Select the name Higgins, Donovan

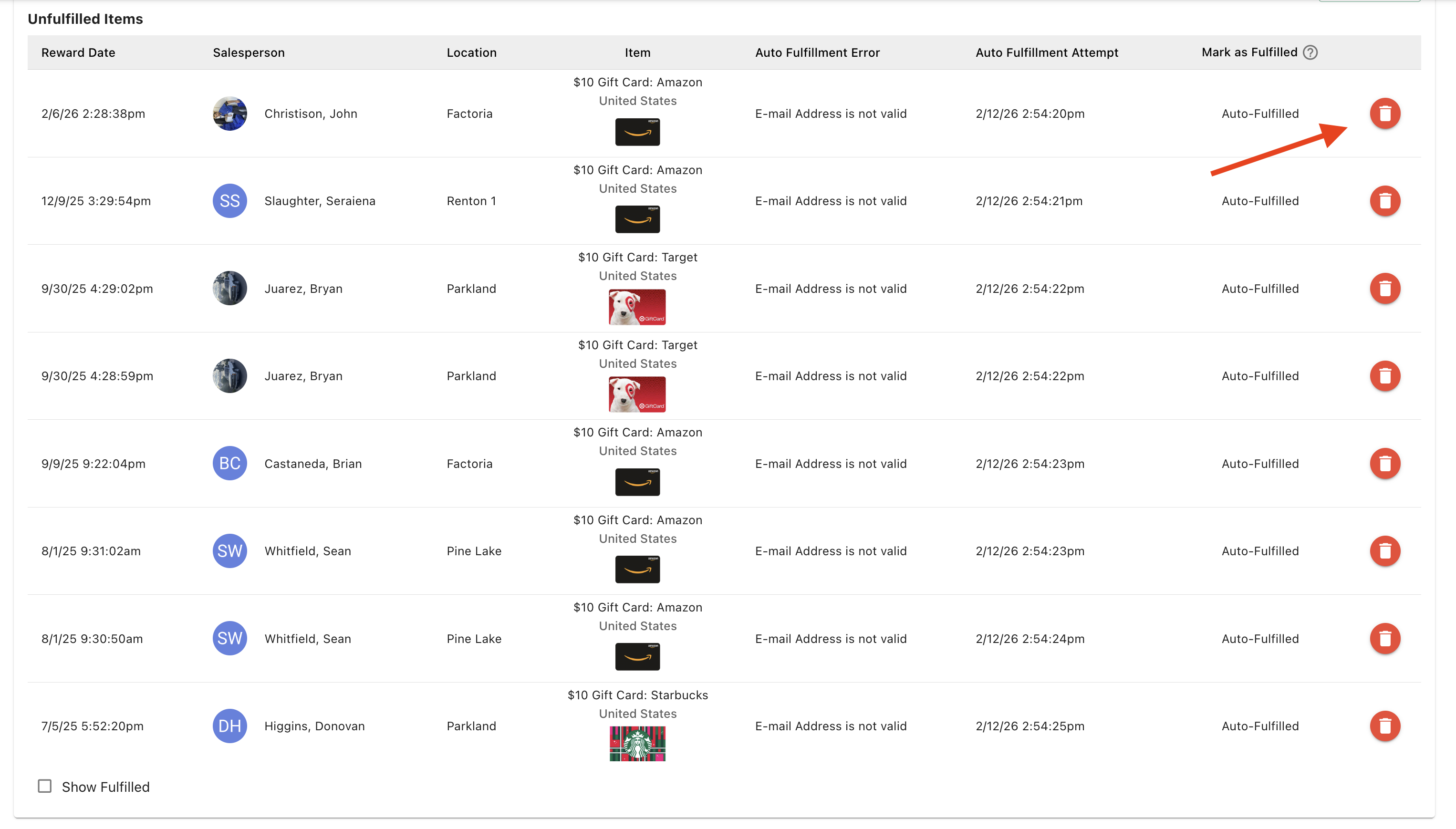point(314,726)
